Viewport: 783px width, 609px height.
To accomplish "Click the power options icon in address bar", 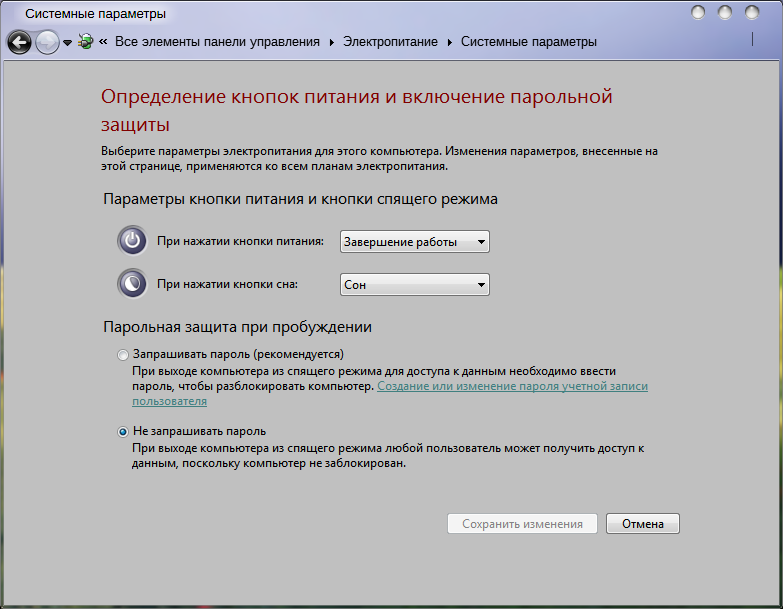I will point(86,41).
